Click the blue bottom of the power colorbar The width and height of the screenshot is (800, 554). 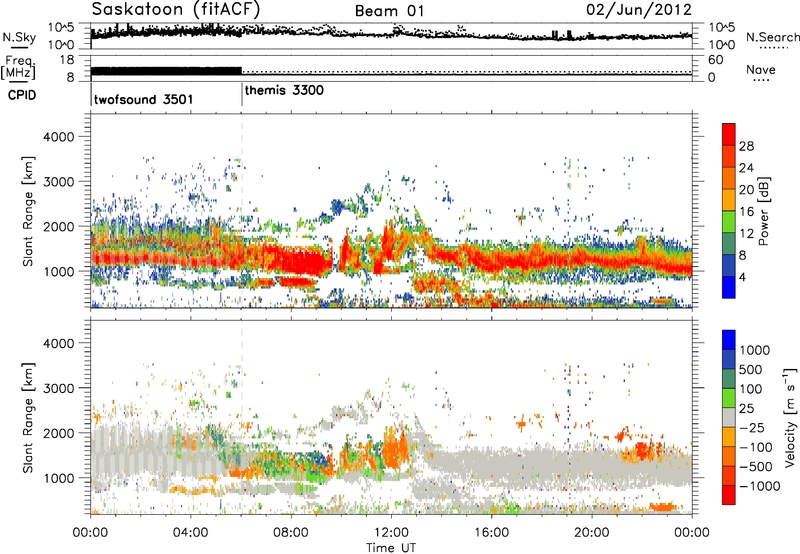click(x=729, y=287)
